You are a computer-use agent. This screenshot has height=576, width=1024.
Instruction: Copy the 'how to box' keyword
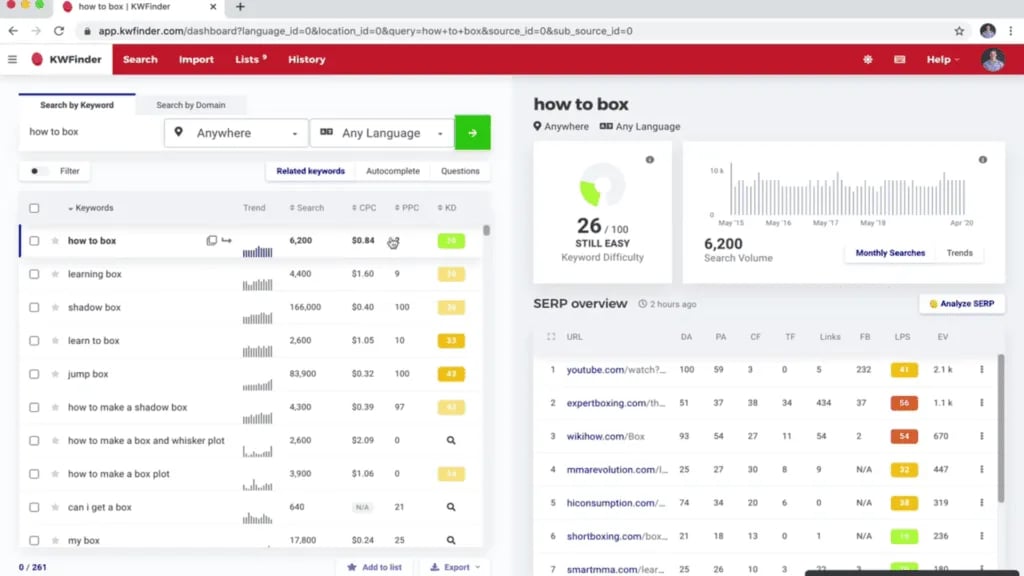211,241
